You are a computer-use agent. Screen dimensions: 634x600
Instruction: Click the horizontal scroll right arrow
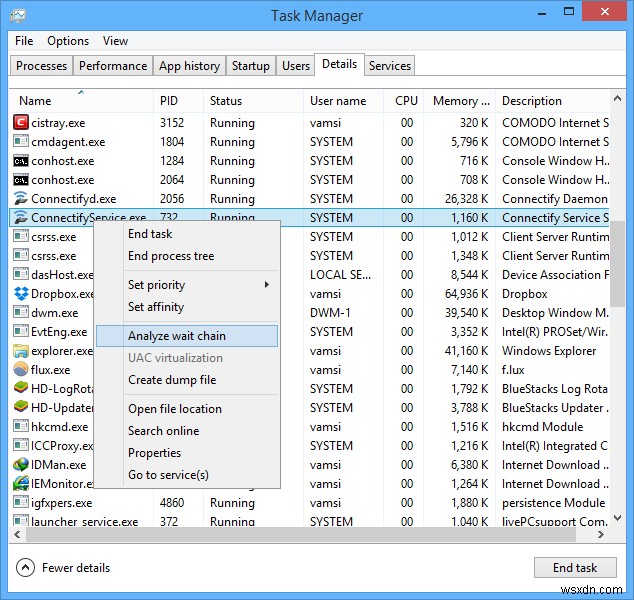(x=600, y=534)
